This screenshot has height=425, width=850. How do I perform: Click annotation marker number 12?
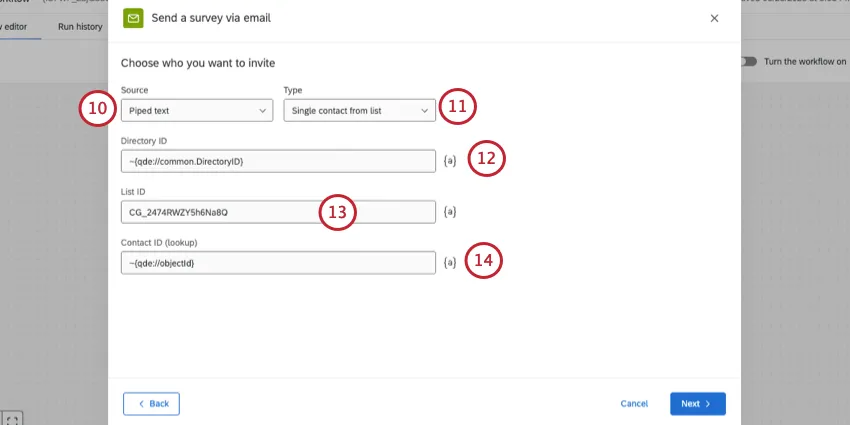pyautogui.click(x=488, y=158)
